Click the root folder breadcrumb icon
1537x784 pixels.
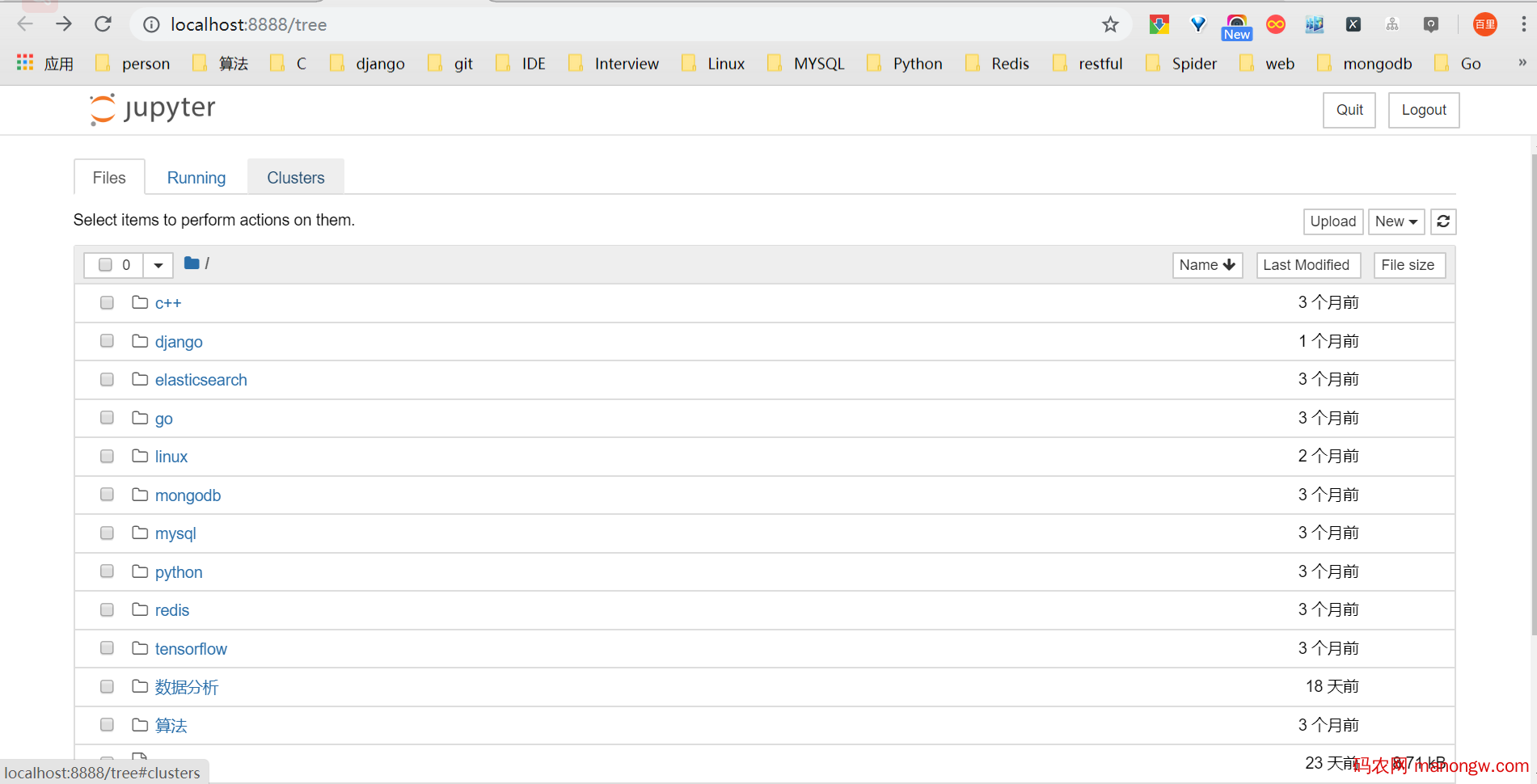[191, 263]
